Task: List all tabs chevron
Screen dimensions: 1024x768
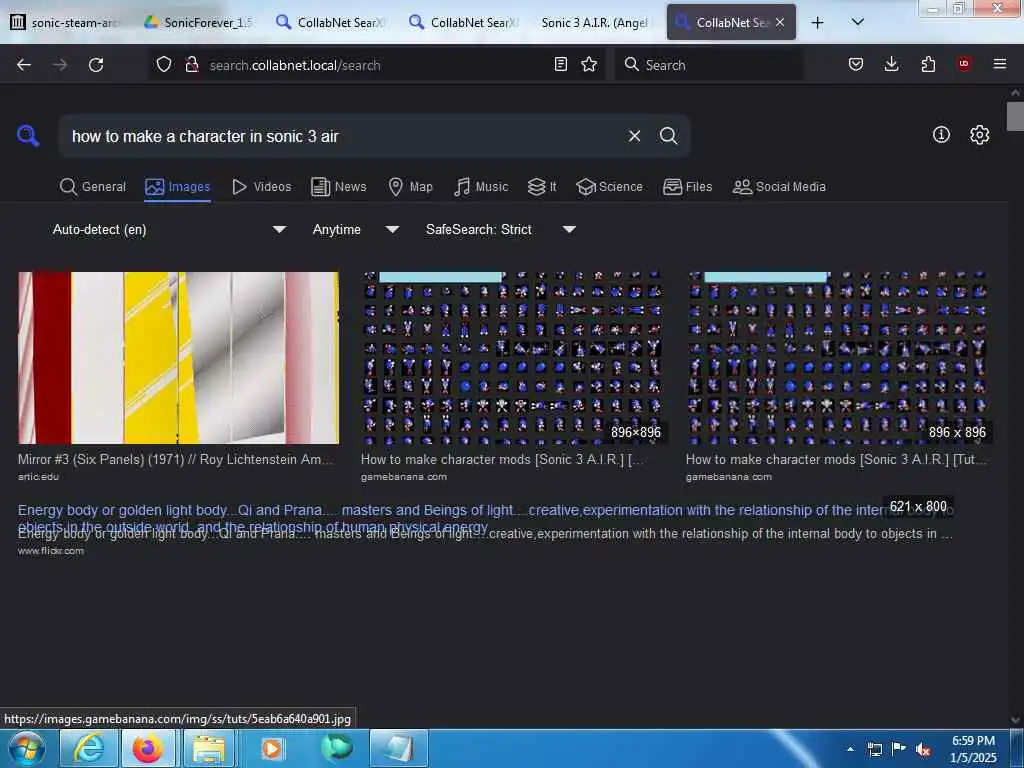Action: tap(857, 22)
